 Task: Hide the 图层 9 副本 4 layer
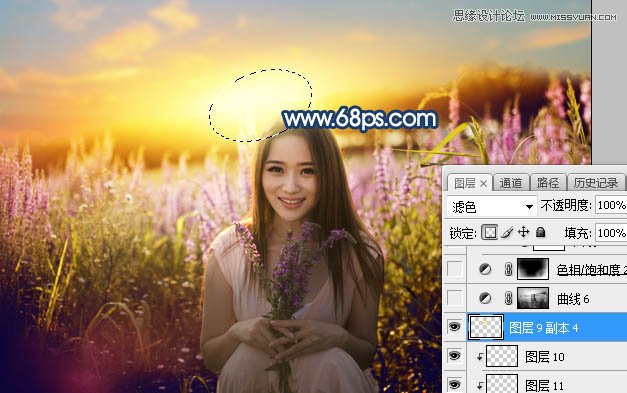tap(454, 327)
